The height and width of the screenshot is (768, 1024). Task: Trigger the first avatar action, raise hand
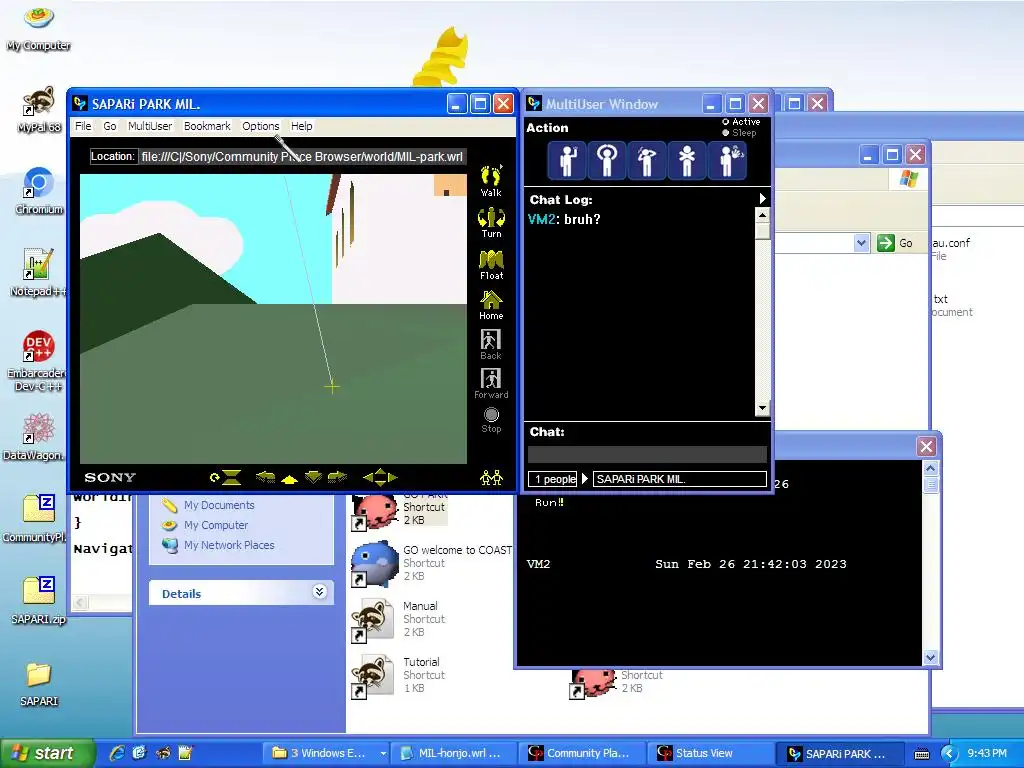click(567, 160)
